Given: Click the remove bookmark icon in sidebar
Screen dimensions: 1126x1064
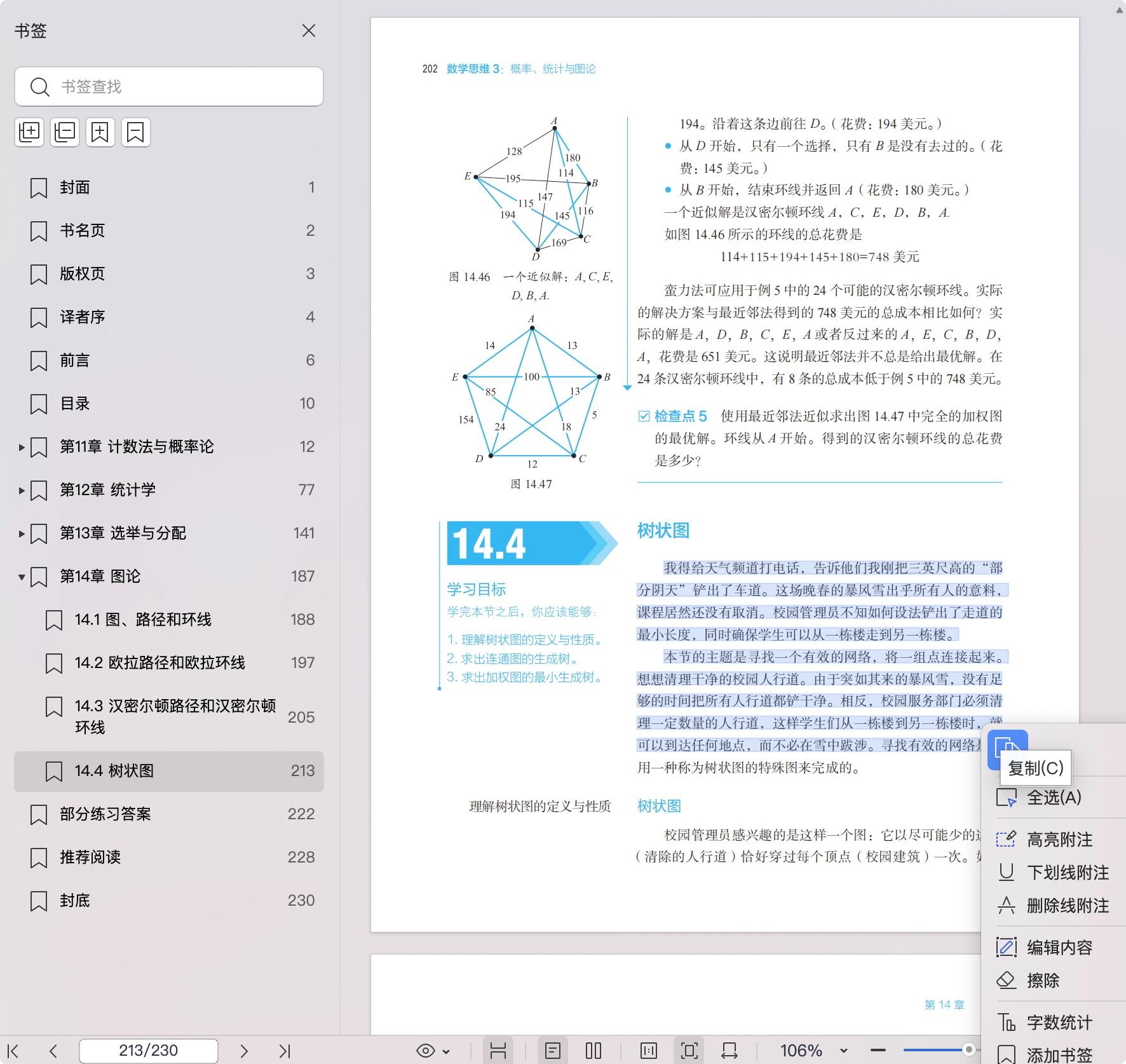Looking at the screenshot, I should 135,132.
